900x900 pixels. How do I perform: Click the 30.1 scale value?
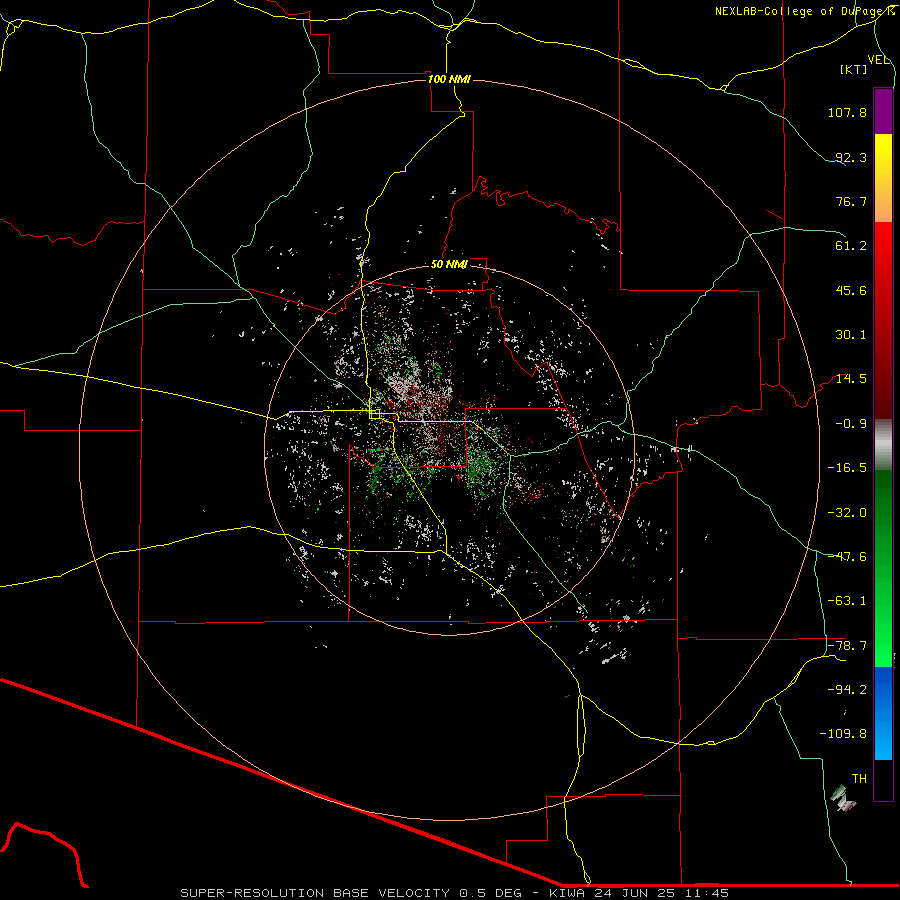pyautogui.click(x=851, y=335)
